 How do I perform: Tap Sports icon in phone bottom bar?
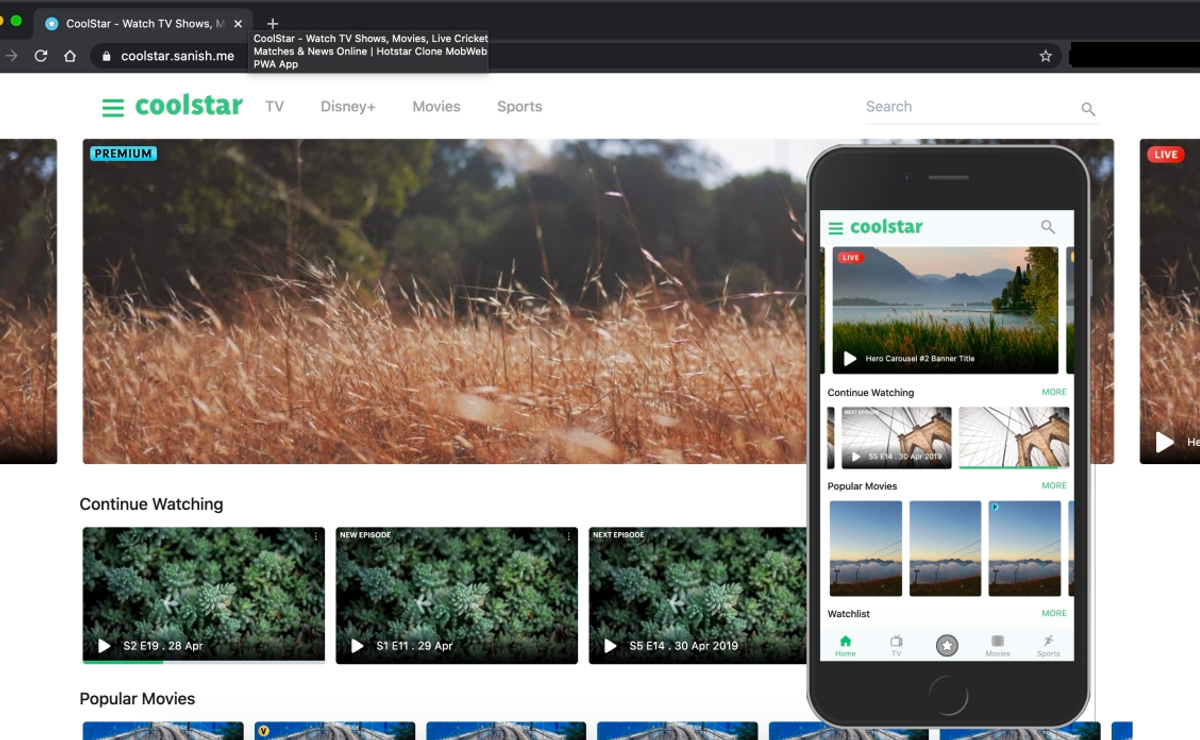[1048, 645]
